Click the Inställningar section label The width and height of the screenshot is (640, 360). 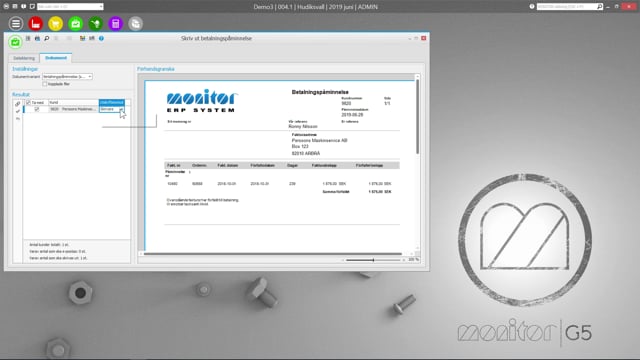click(25, 69)
